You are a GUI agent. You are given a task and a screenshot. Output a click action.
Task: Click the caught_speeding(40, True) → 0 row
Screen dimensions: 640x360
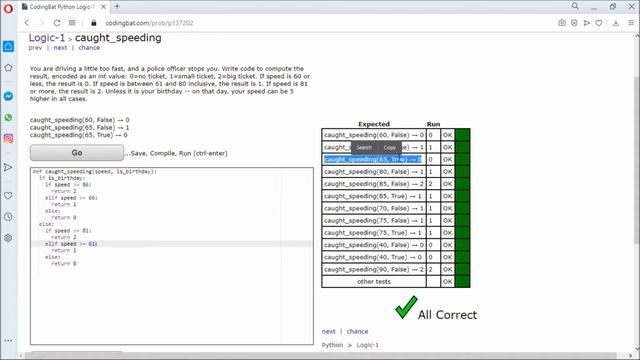(396, 257)
